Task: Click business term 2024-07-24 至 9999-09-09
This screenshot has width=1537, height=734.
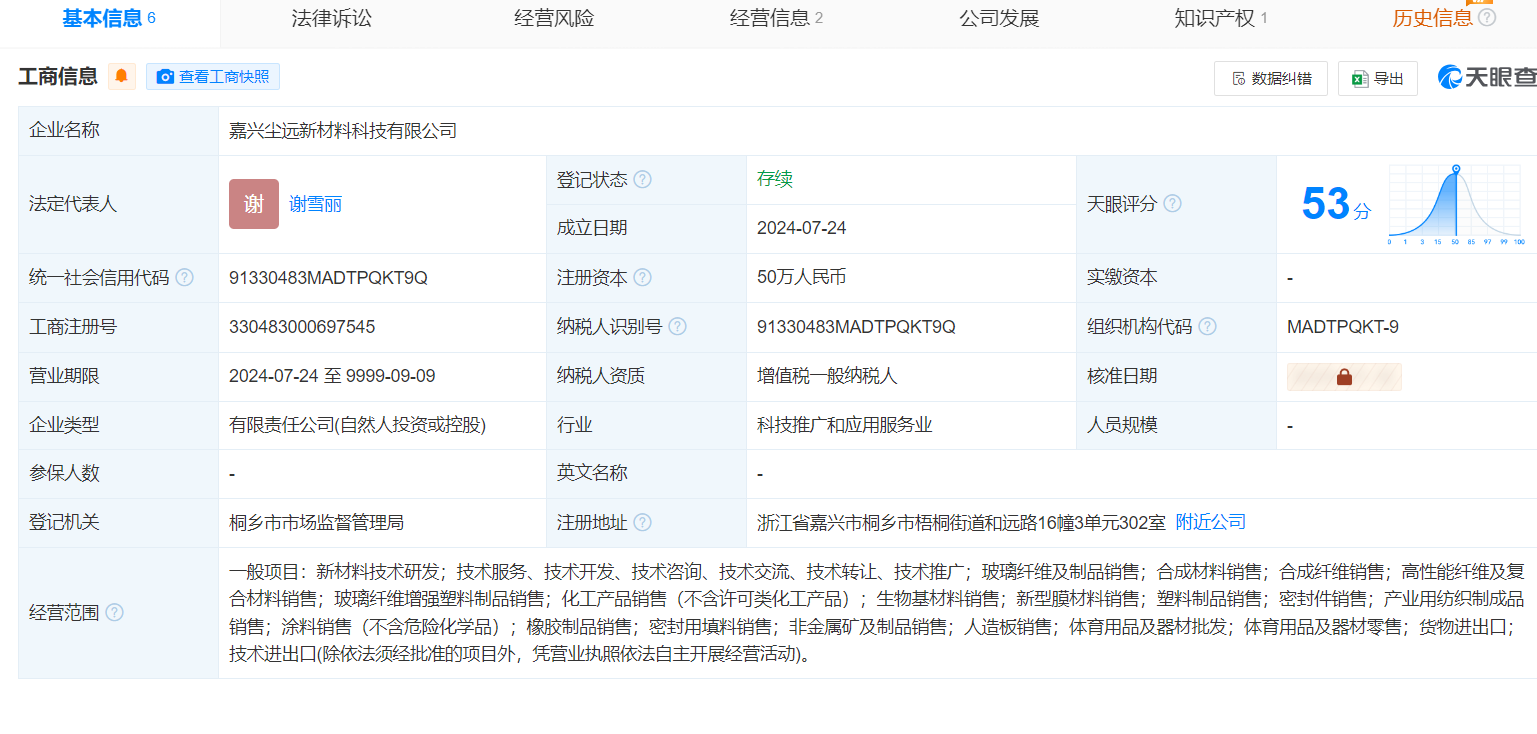Action: tap(332, 376)
